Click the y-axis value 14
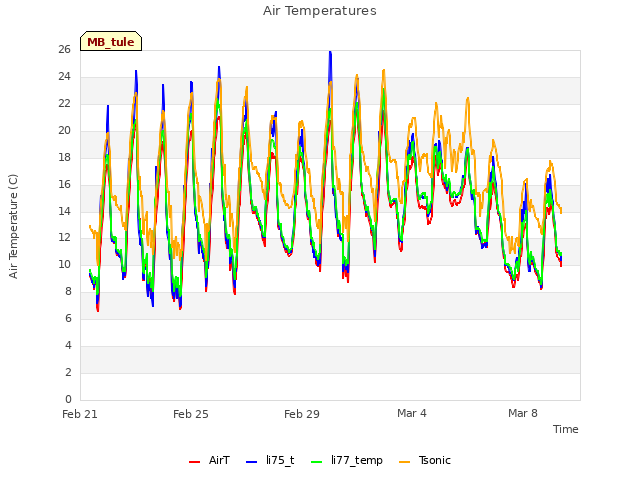 [64, 211]
